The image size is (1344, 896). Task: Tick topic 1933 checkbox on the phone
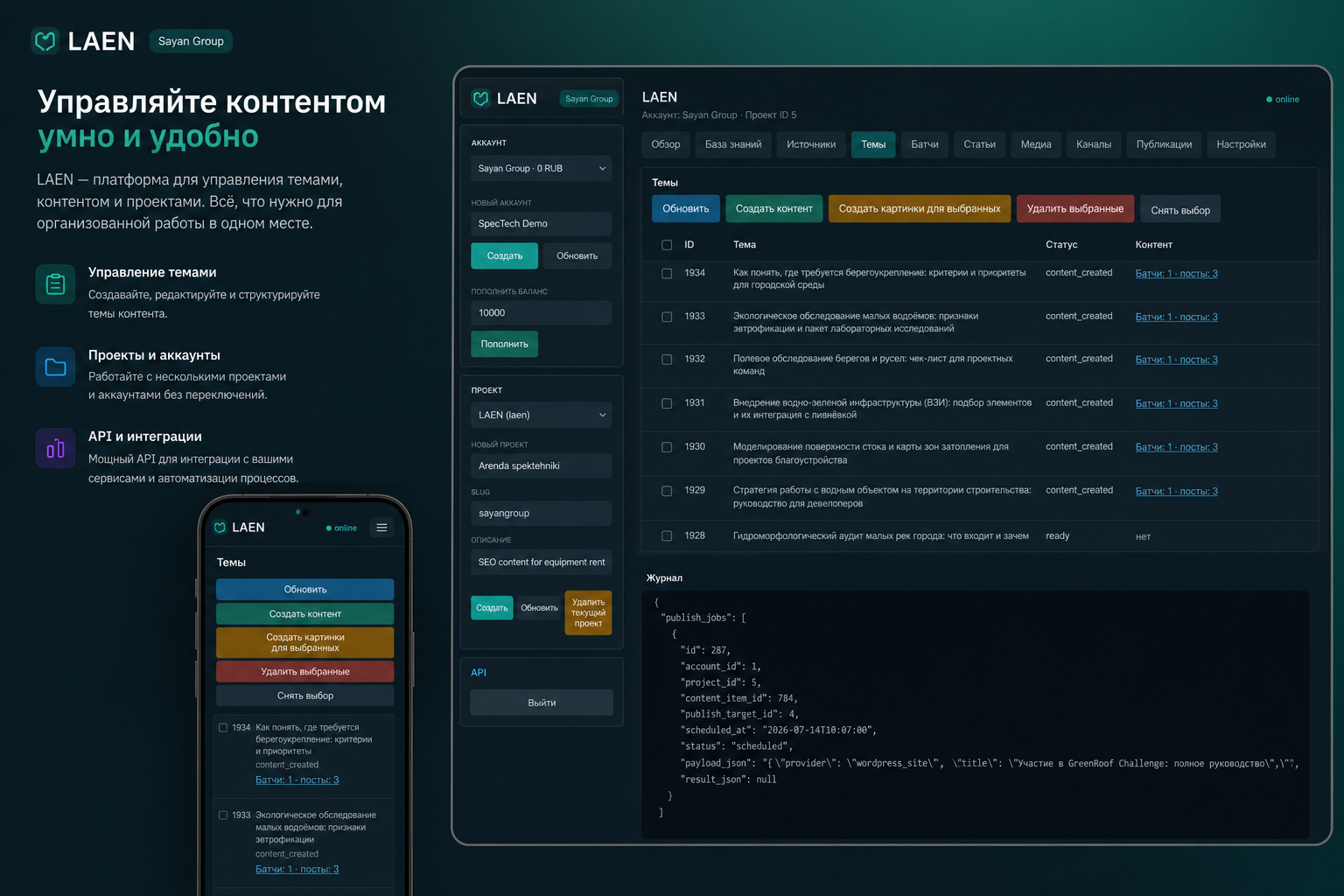pos(223,815)
